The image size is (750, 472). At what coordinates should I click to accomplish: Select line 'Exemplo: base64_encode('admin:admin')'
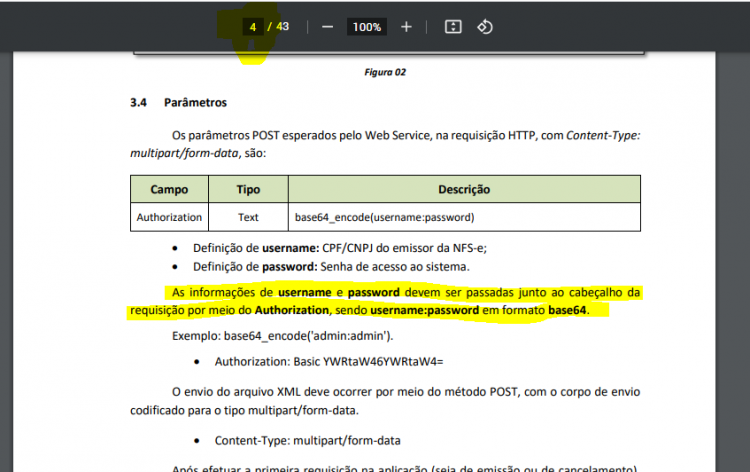tap(283, 336)
